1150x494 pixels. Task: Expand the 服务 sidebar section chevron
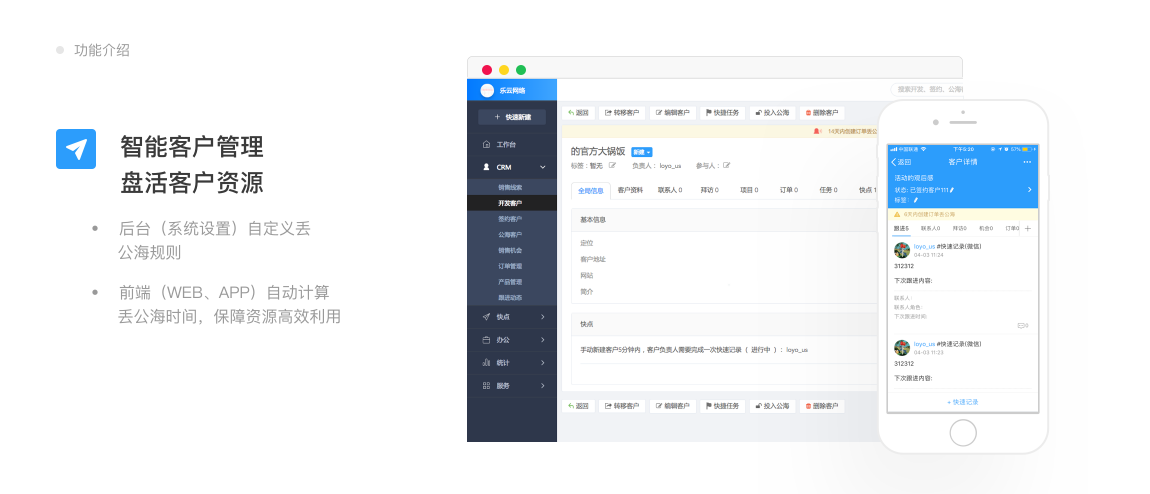coord(543,386)
